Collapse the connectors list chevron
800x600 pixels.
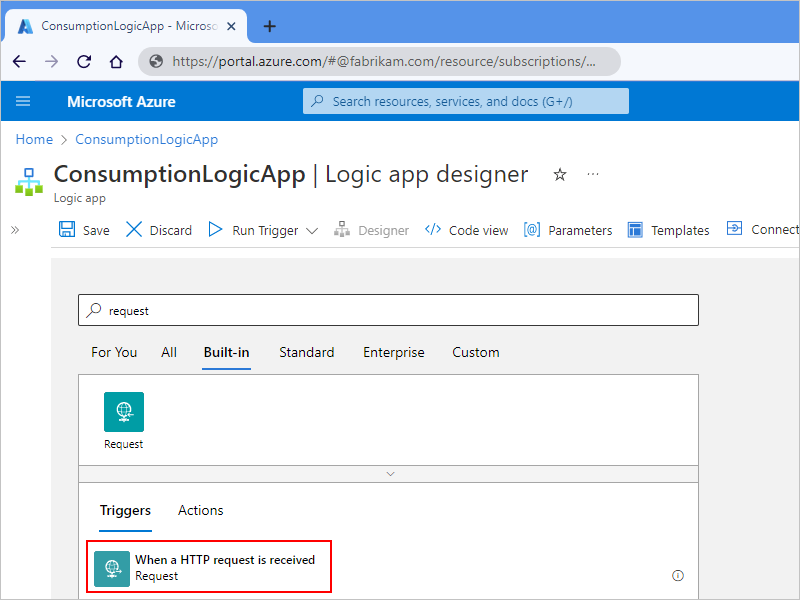tap(390, 474)
